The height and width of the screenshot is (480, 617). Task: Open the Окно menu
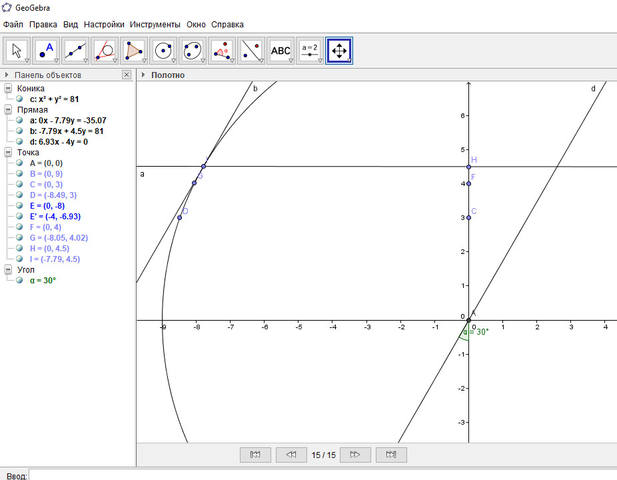pos(196,24)
